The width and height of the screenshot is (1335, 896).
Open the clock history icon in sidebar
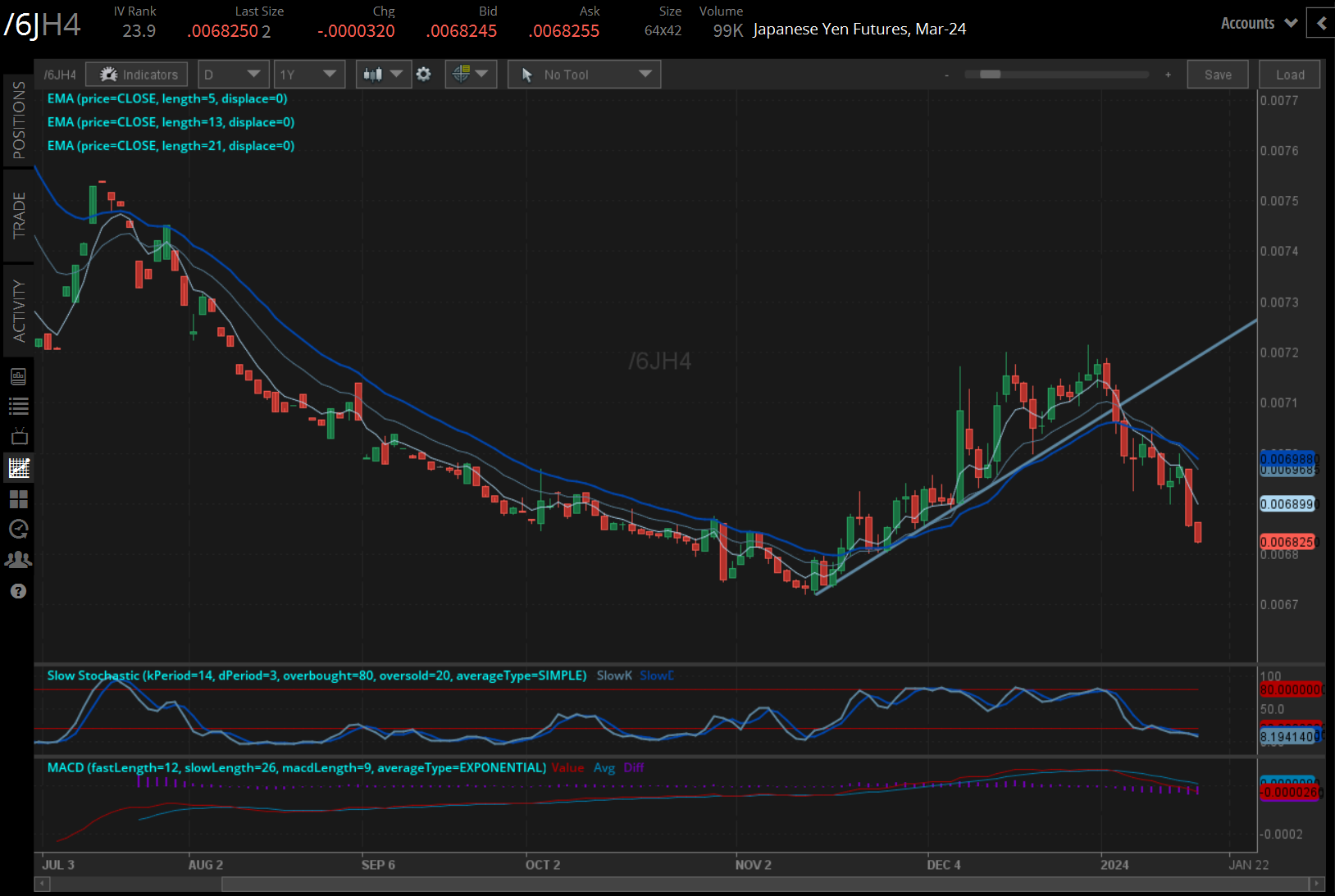coord(18,529)
